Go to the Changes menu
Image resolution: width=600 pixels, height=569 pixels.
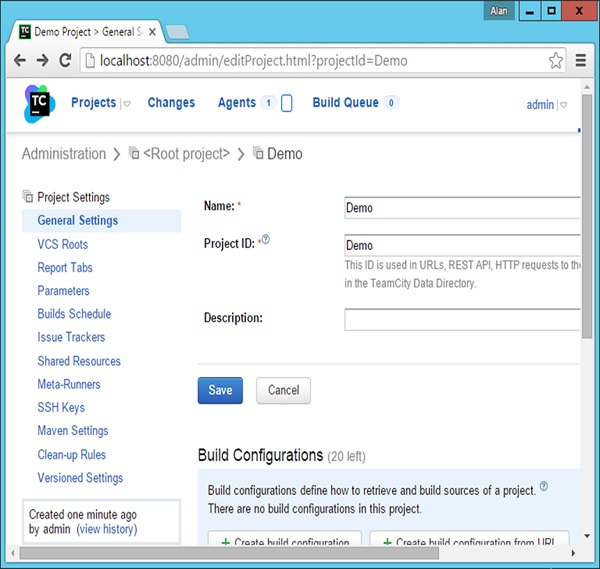[171, 103]
